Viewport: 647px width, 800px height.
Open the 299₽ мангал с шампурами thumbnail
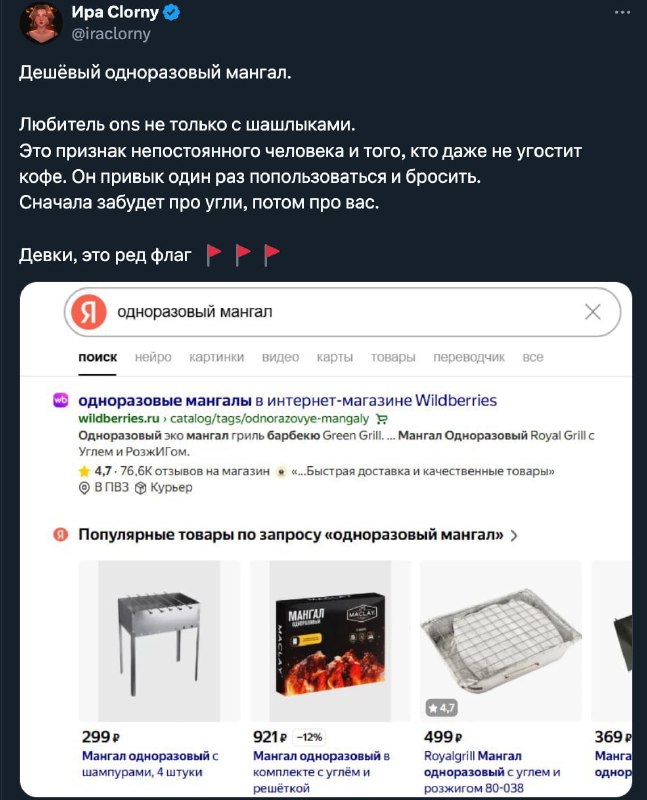[159, 641]
